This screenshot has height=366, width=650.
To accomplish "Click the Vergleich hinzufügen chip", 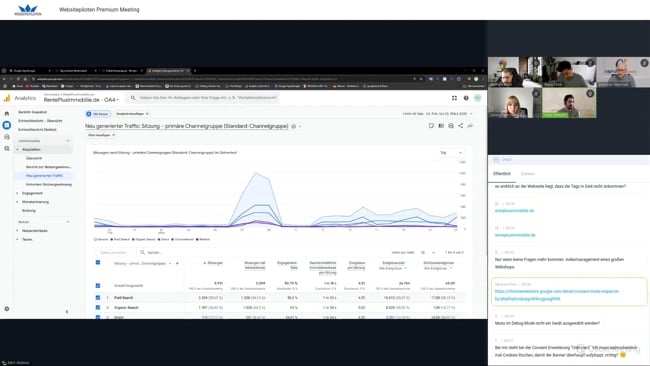I will [132, 114].
